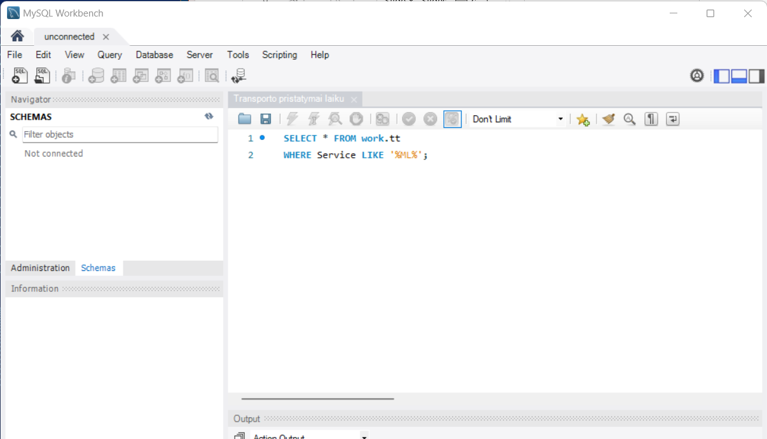The image size is (767, 439).
Task: Open the Query menu
Action: click(x=110, y=55)
